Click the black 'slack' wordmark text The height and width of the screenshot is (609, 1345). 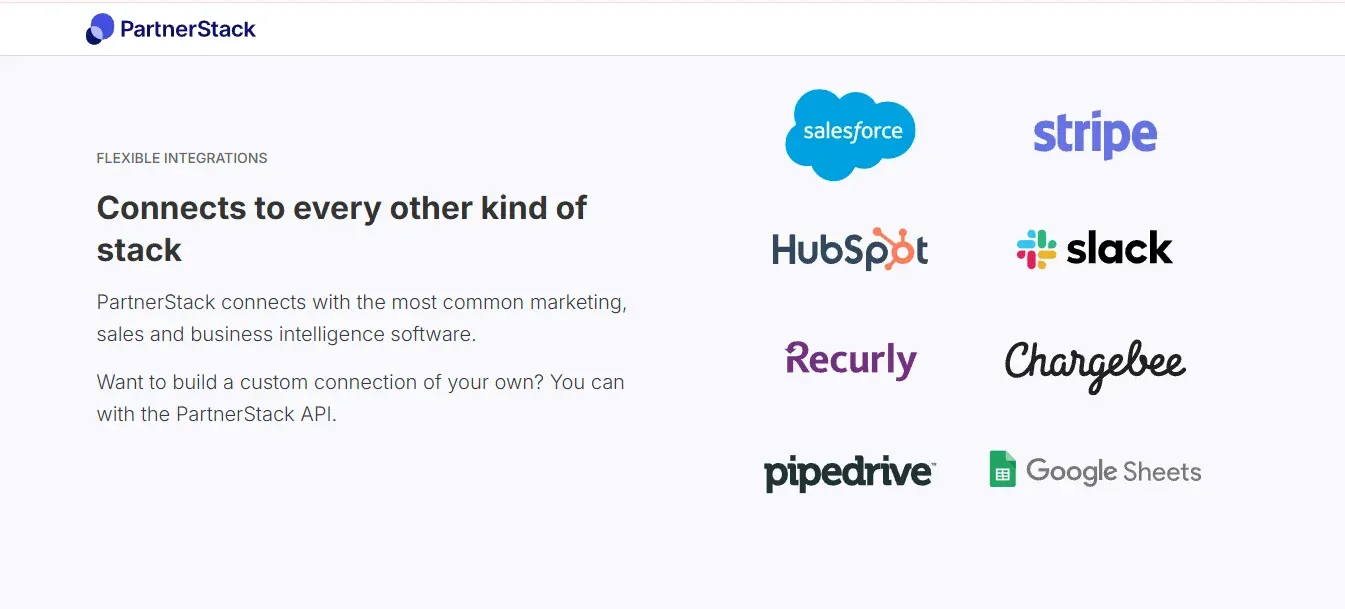click(1119, 248)
